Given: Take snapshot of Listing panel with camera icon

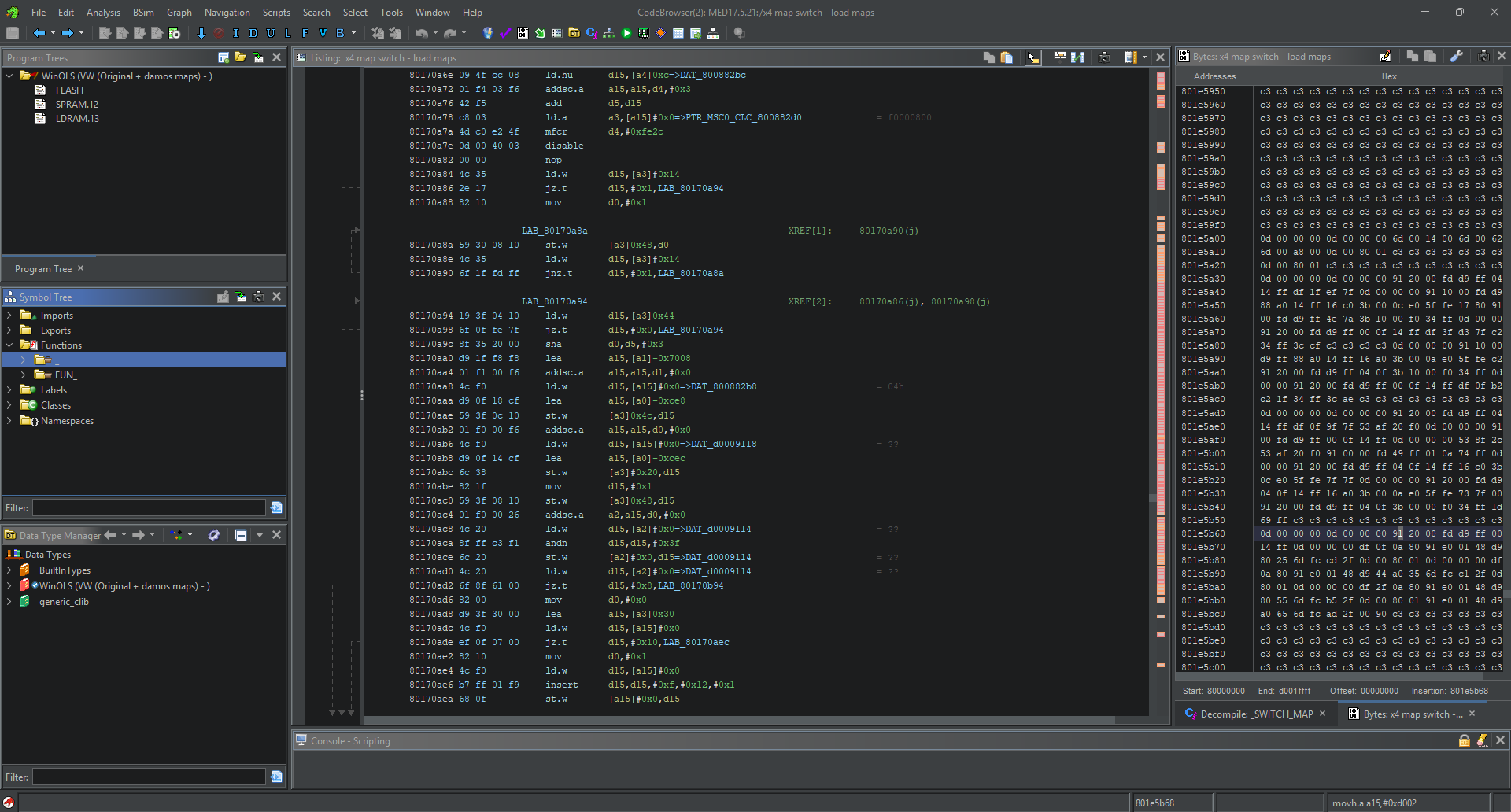Looking at the screenshot, I should 1104,57.
